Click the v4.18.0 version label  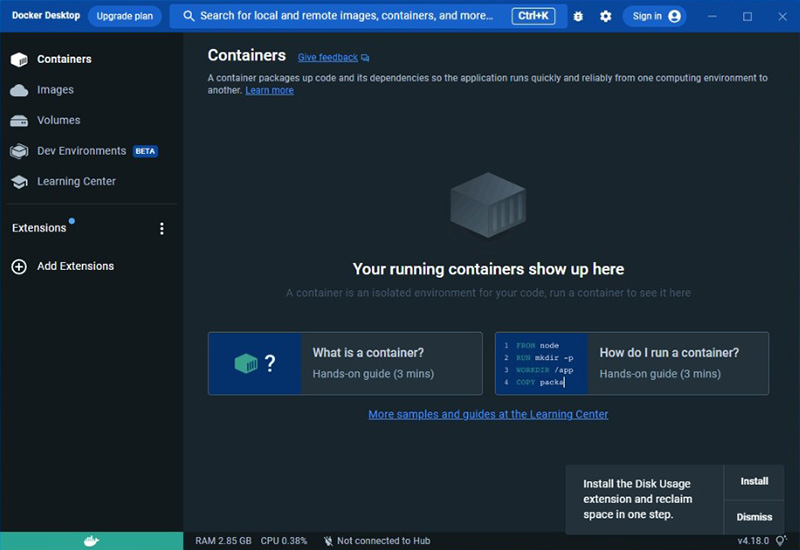753,541
